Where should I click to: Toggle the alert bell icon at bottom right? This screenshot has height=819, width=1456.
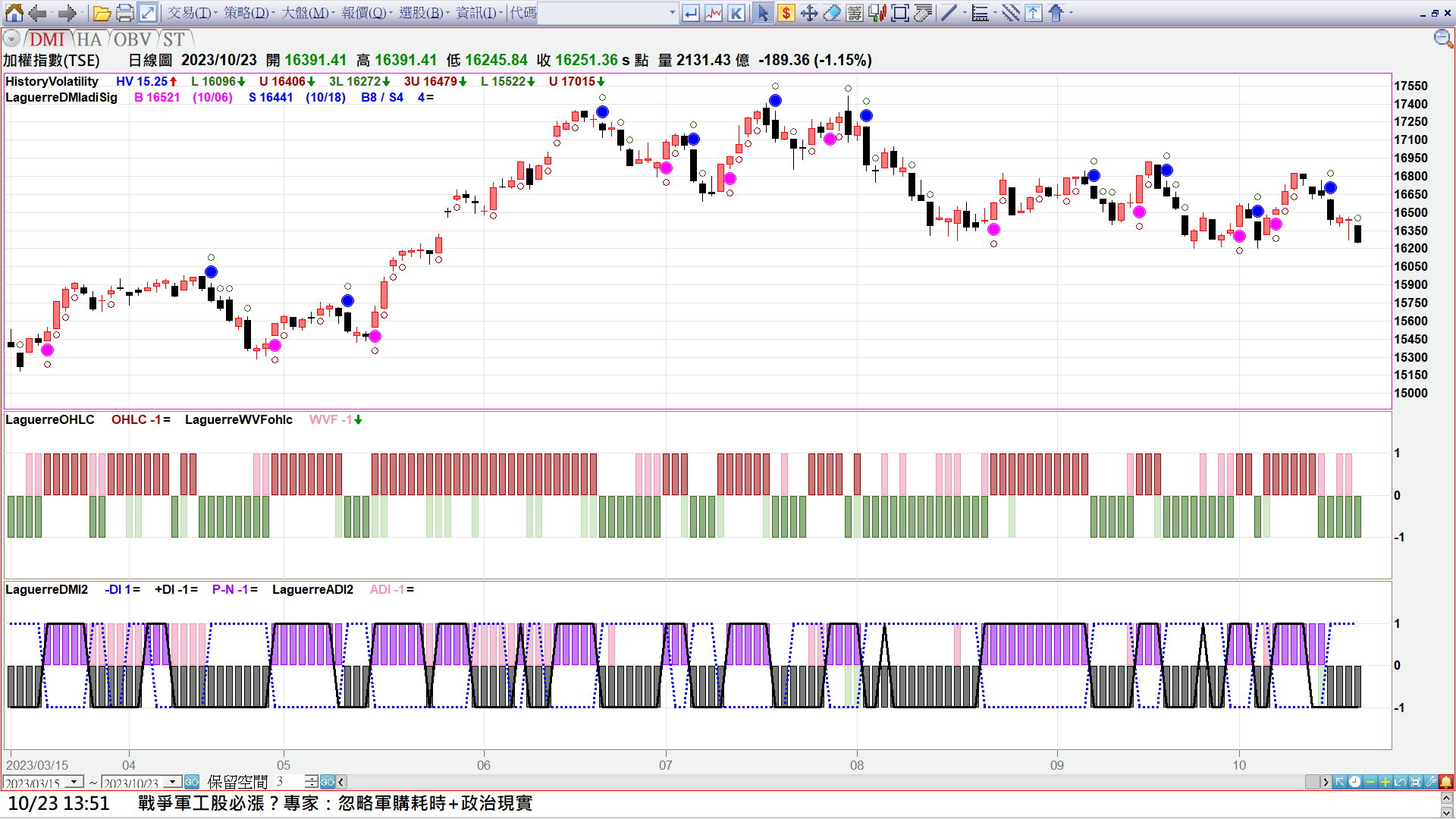tap(1446, 782)
